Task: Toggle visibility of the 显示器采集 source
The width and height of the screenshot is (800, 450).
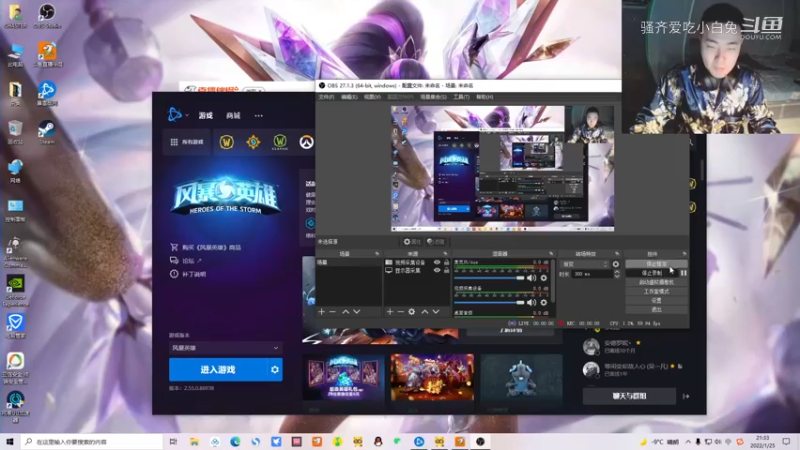Action: [x=437, y=270]
